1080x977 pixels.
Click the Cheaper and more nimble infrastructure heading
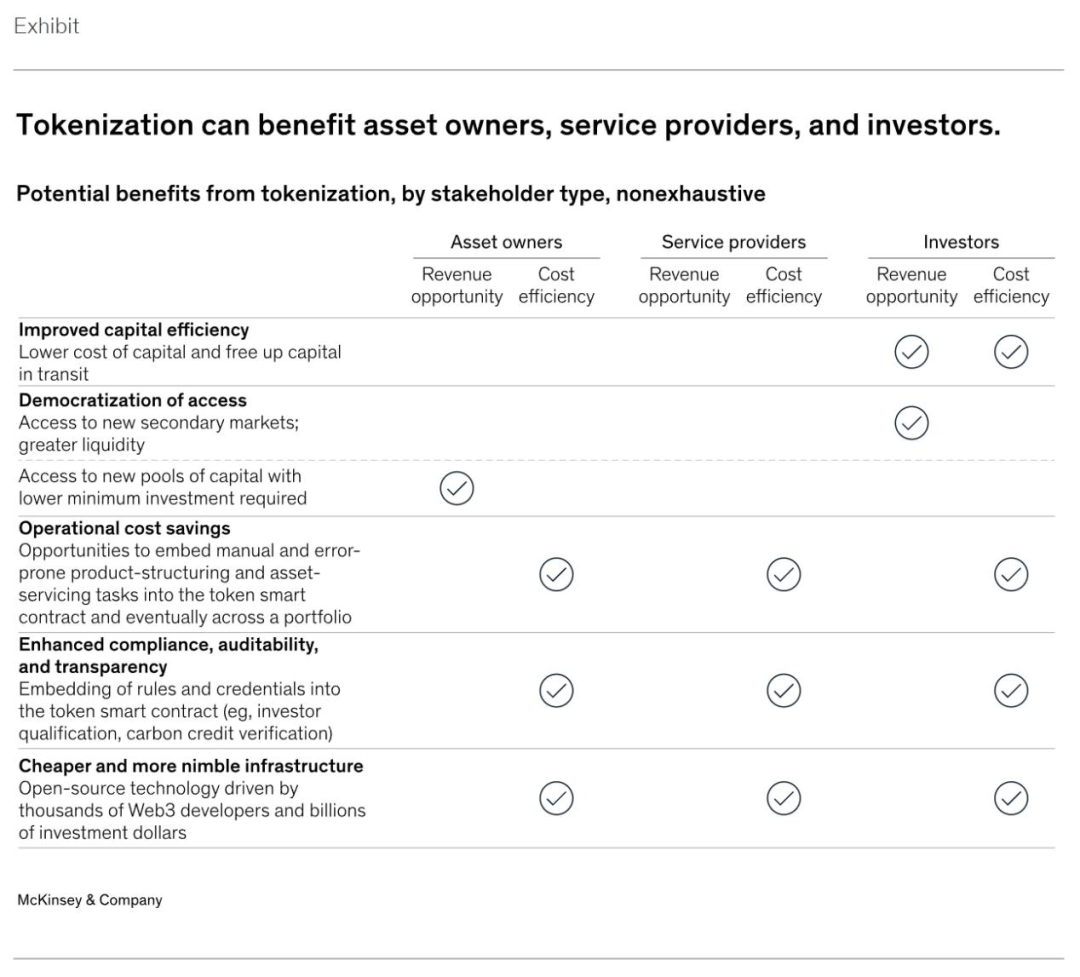(x=190, y=767)
